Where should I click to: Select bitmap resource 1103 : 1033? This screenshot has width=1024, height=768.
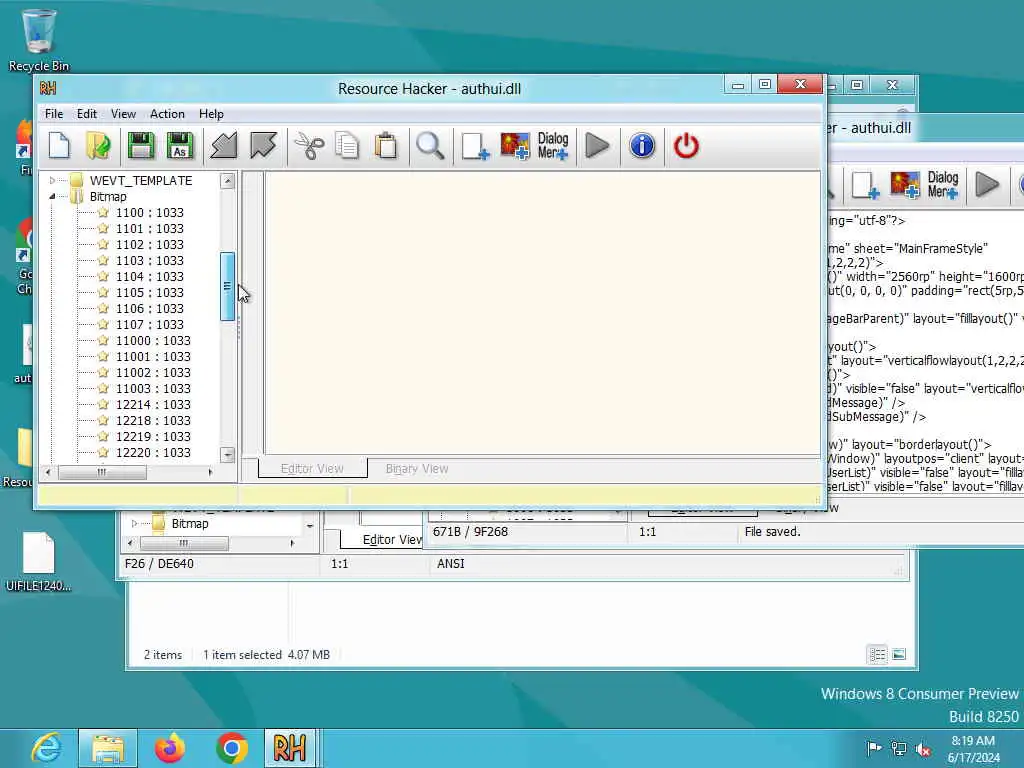(150, 261)
